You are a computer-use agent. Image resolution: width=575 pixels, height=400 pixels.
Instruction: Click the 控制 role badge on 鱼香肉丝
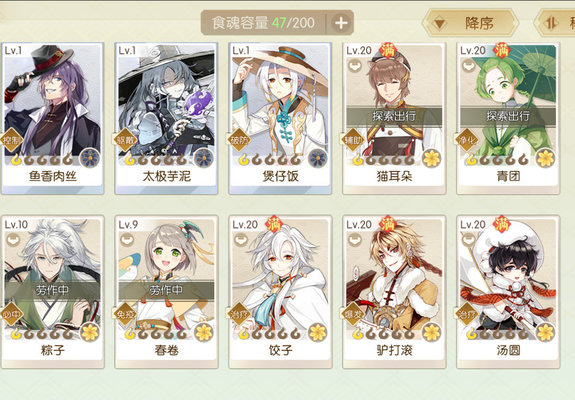(11, 140)
